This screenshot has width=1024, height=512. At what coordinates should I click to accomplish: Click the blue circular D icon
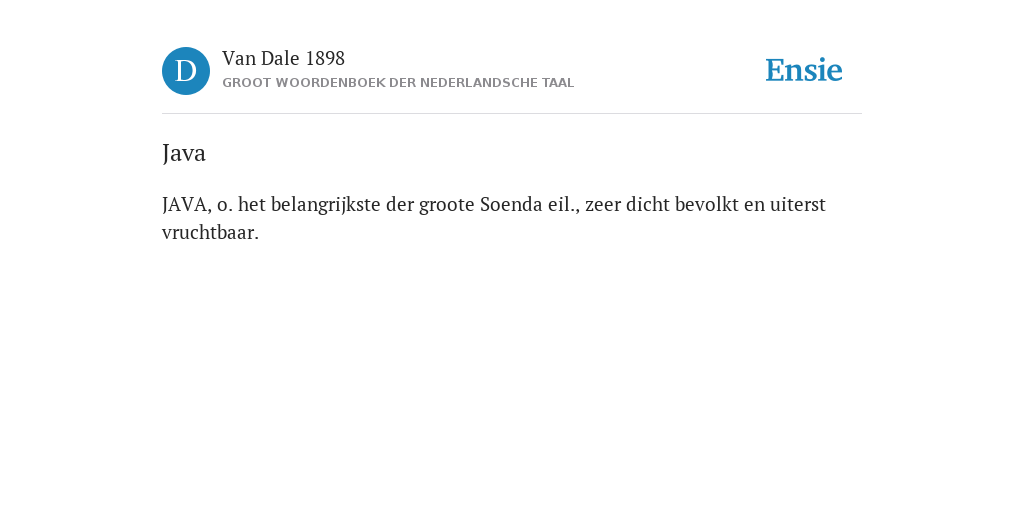tap(186, 71)
